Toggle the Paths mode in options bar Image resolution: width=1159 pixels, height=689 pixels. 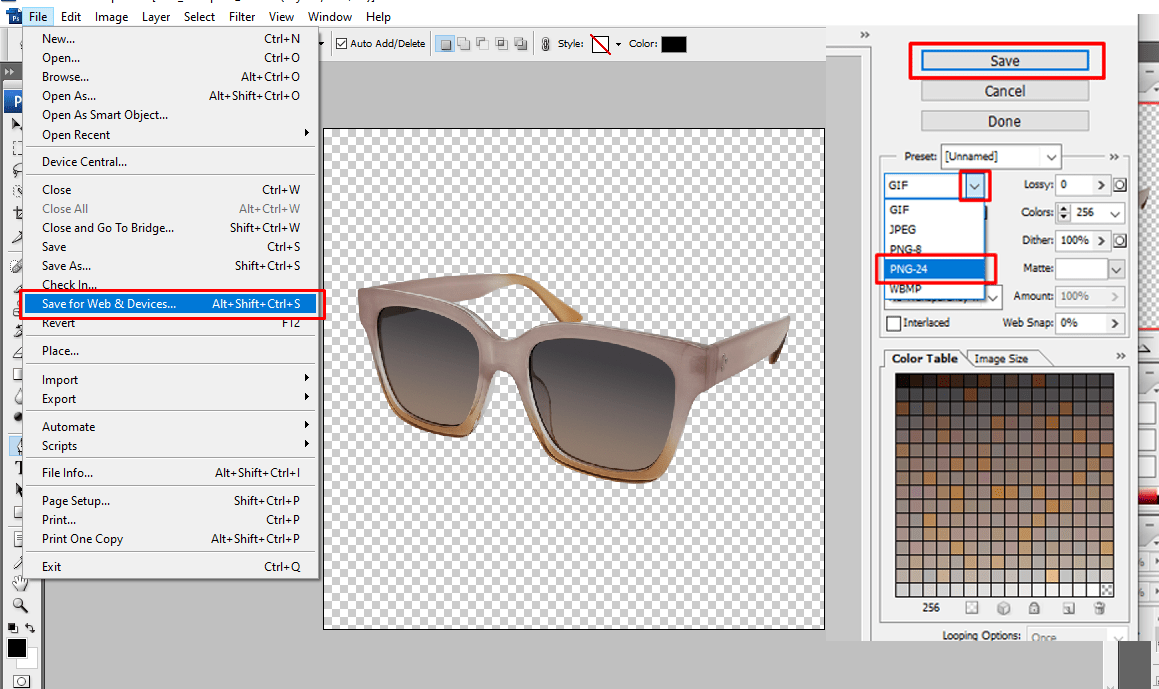445,43
